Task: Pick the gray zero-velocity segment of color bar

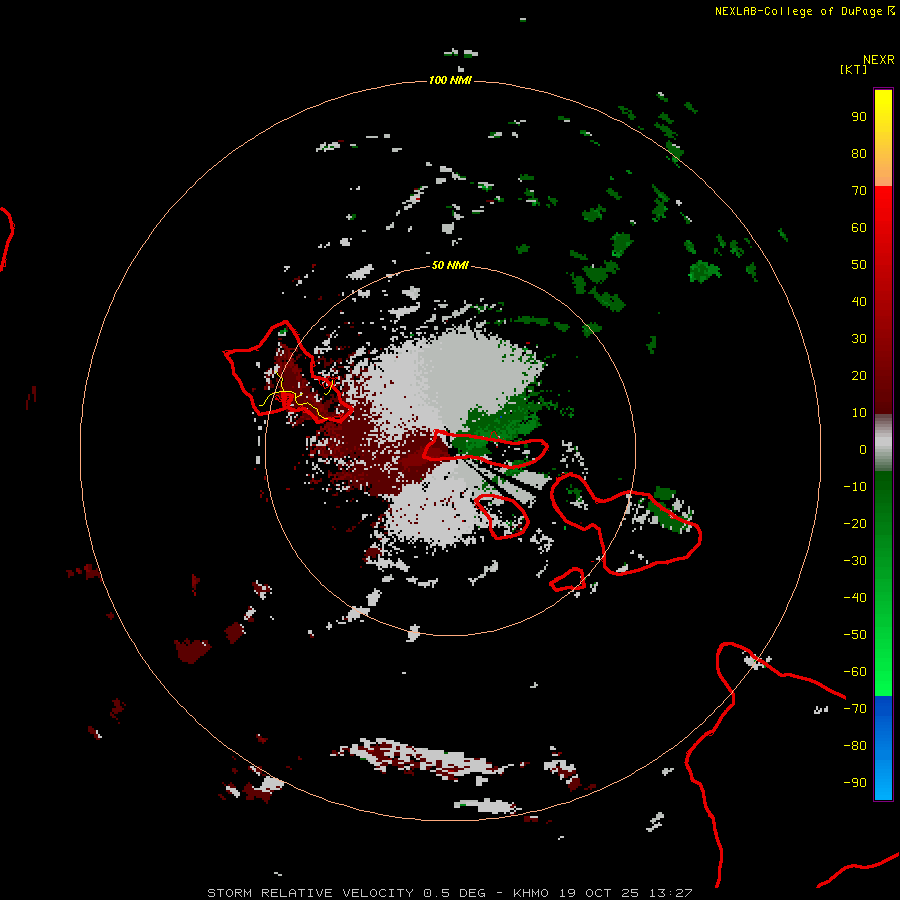Action: pyautogui.click(x=883, y=443)
